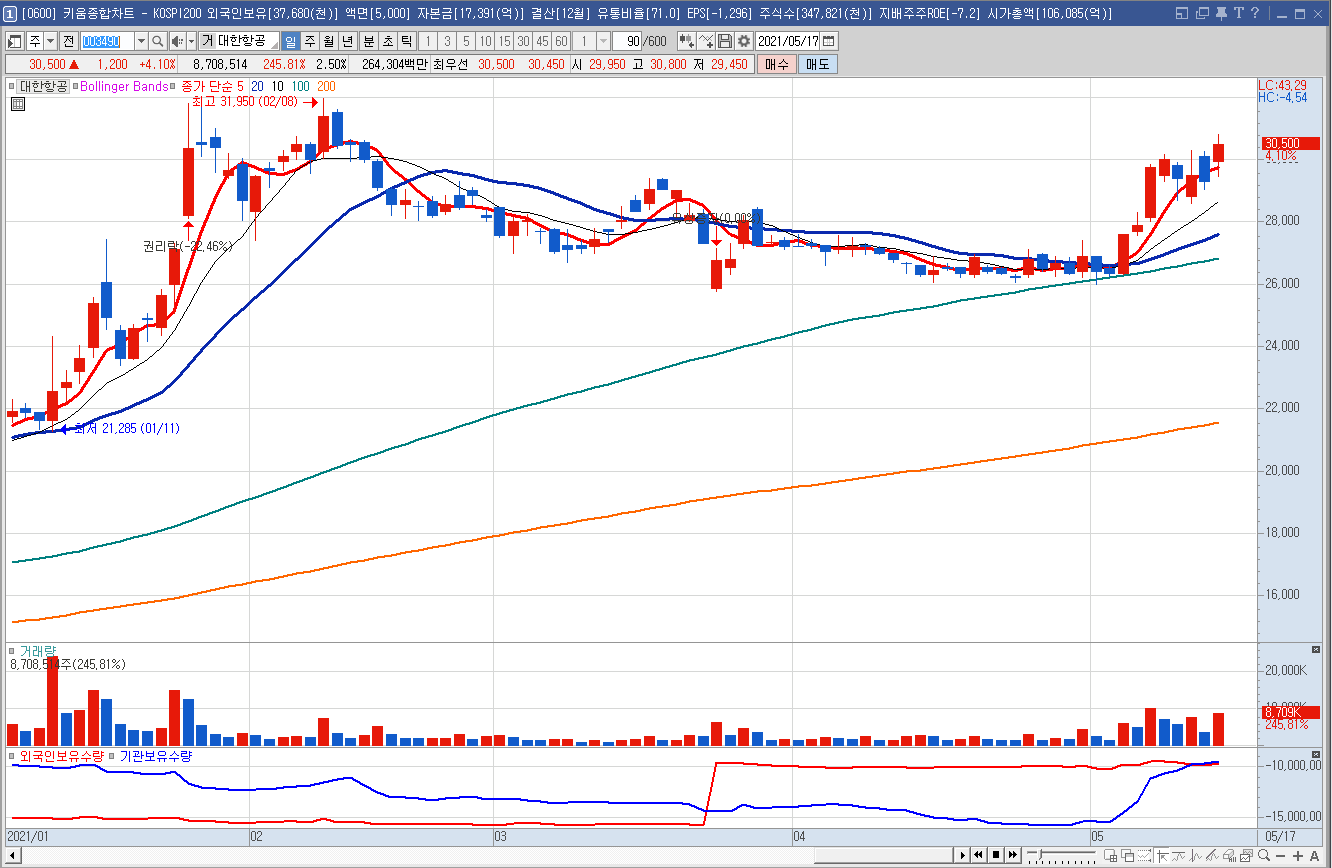Click the 매도 sell button

point(818,64)
